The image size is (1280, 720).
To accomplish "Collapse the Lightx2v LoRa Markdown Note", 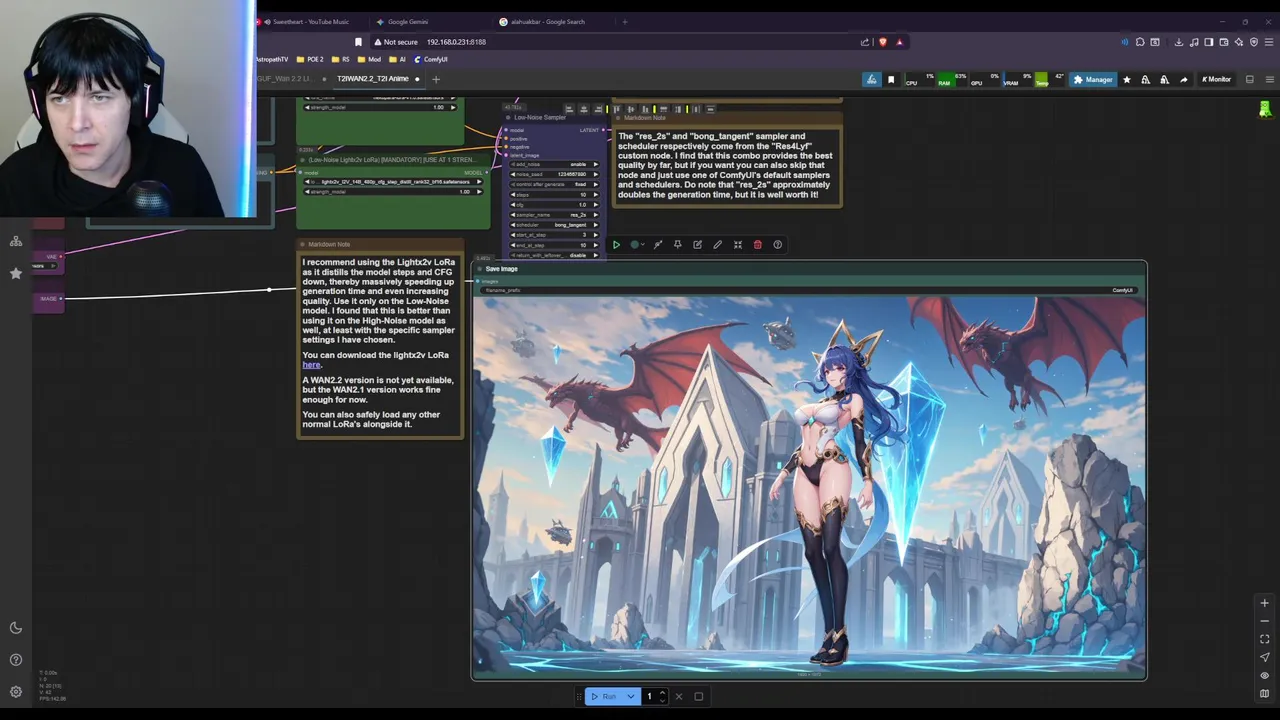I will [x=302, y=245].
